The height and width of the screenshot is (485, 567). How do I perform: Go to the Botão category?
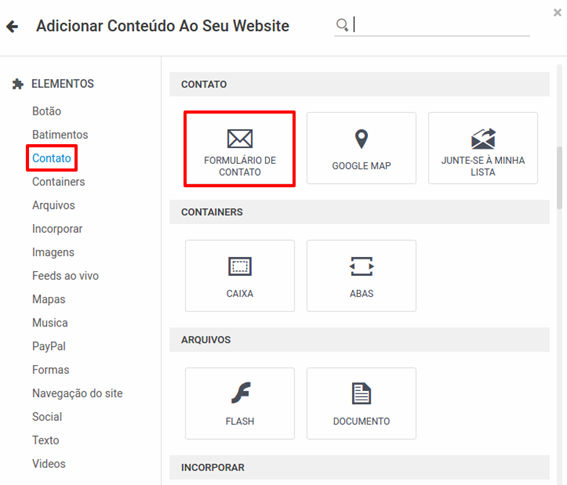pyautogui.click(x=47, y=111)
